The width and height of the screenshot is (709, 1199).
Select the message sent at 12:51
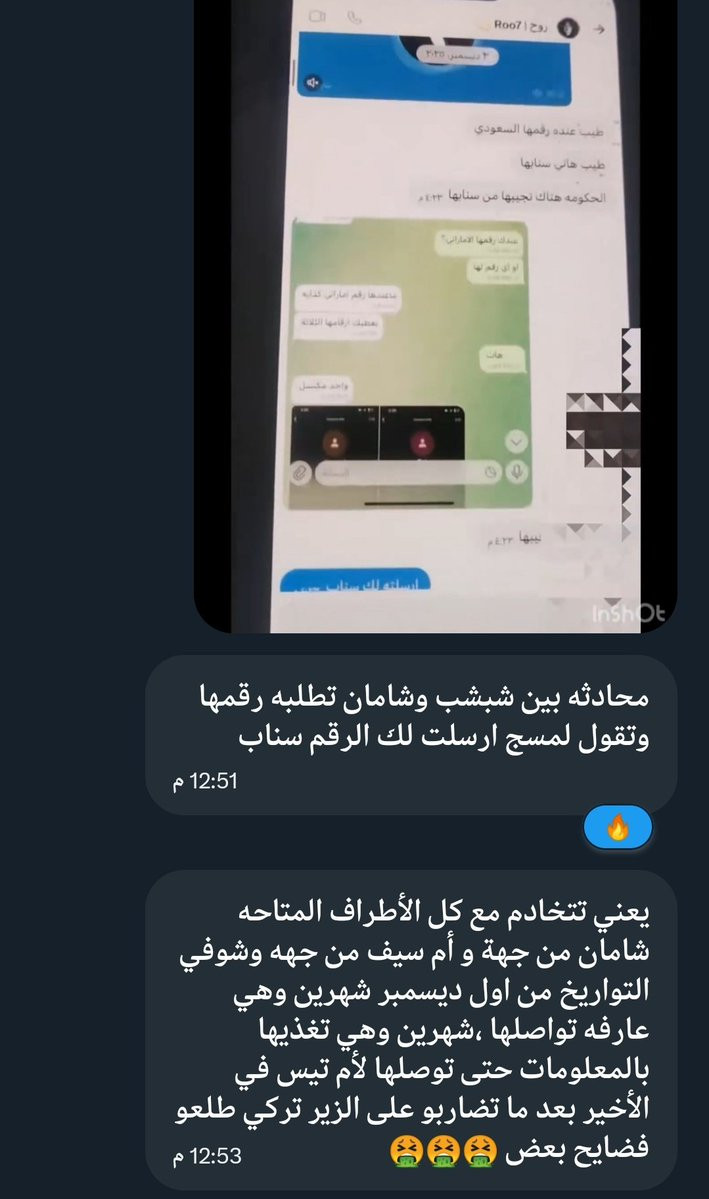(411, 735)
